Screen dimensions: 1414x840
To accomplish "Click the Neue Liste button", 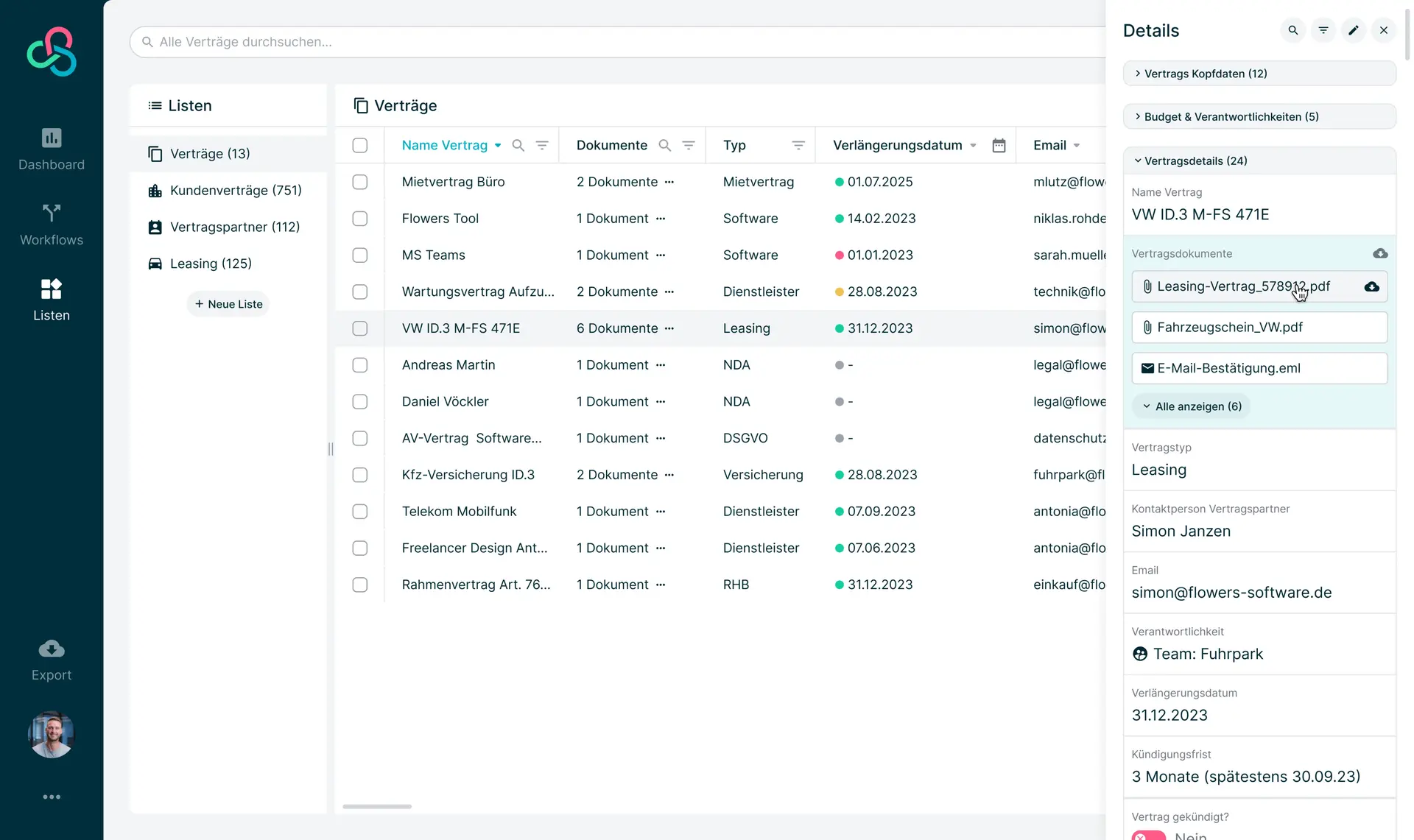I will (x=228, y=304).
